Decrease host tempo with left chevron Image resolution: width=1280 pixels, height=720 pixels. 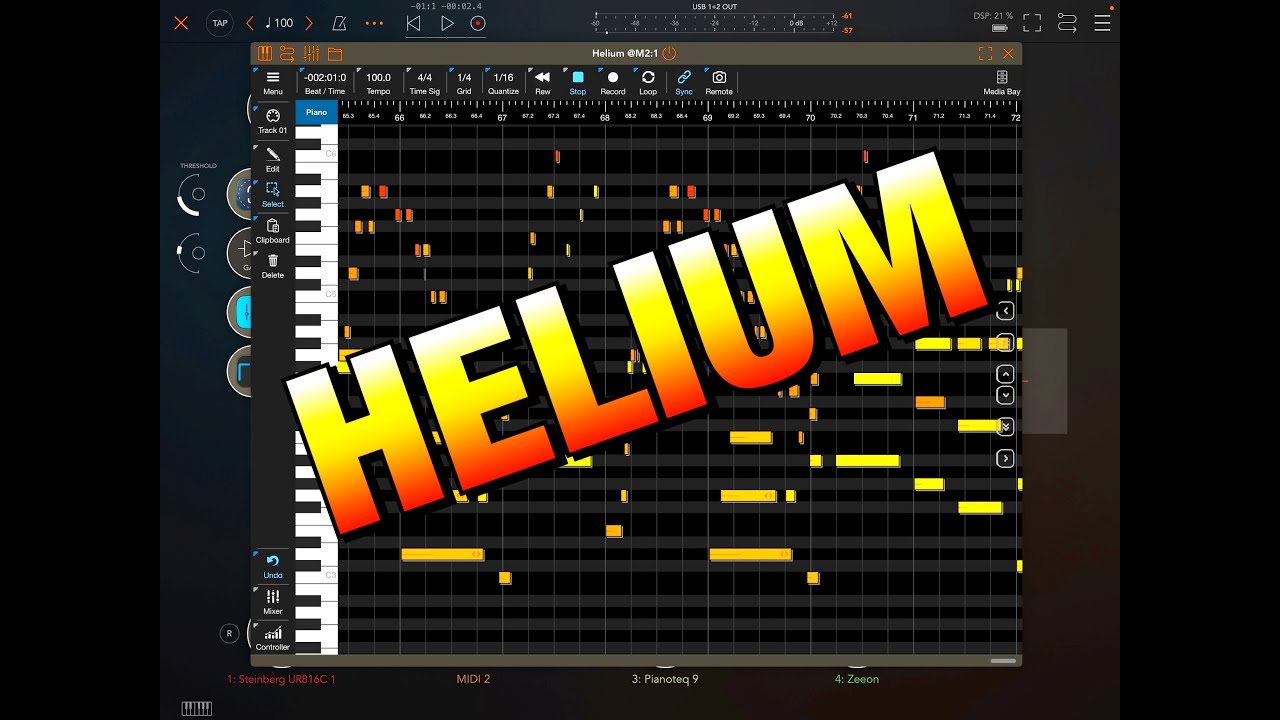click(250, 23)
